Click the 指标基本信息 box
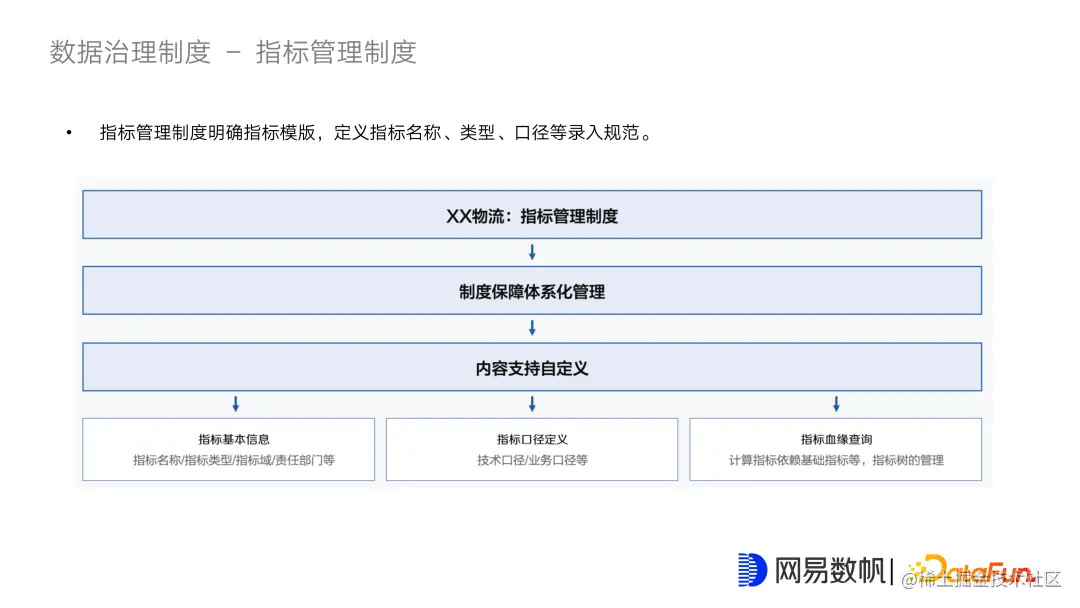The height and width of the screenshot is (608, 1080). tap(228, 449)
